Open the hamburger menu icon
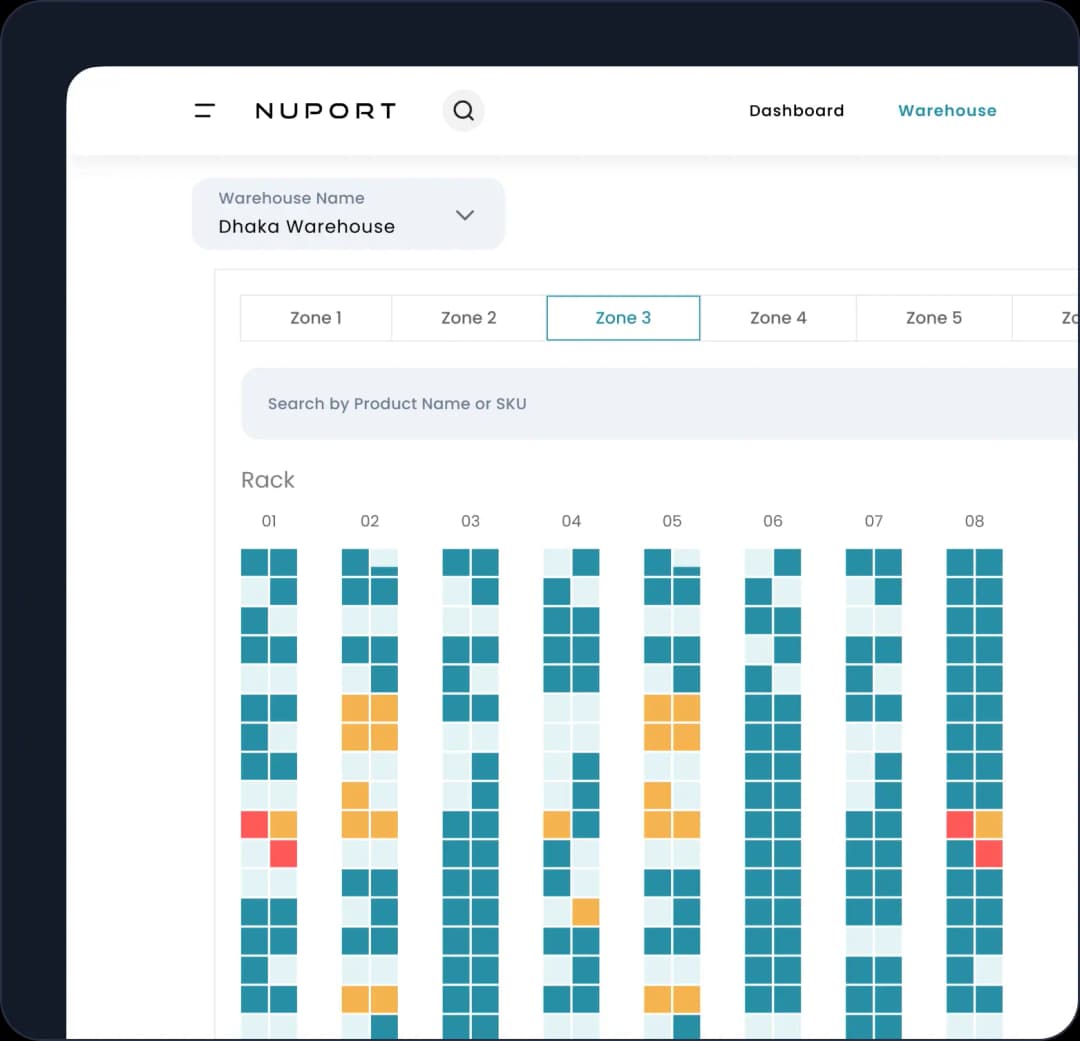Viewport: 1080px width, 1041px height. pyautogui.click(x=205, y=110)
